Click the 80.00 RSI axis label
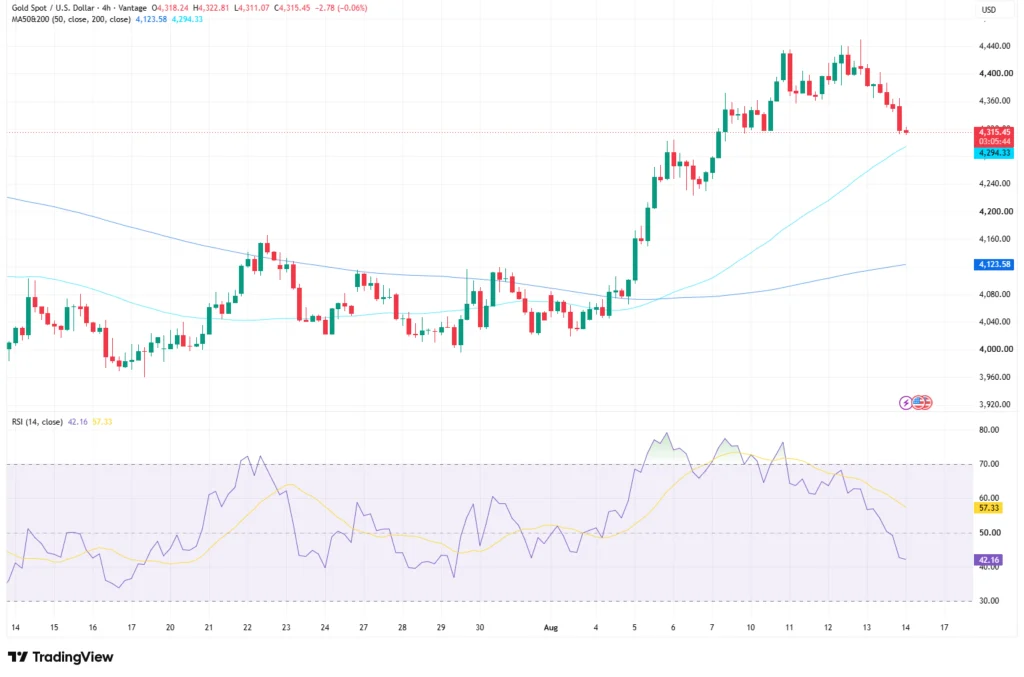The width and height of the screenshot is (1024, 677). [989, 430]
